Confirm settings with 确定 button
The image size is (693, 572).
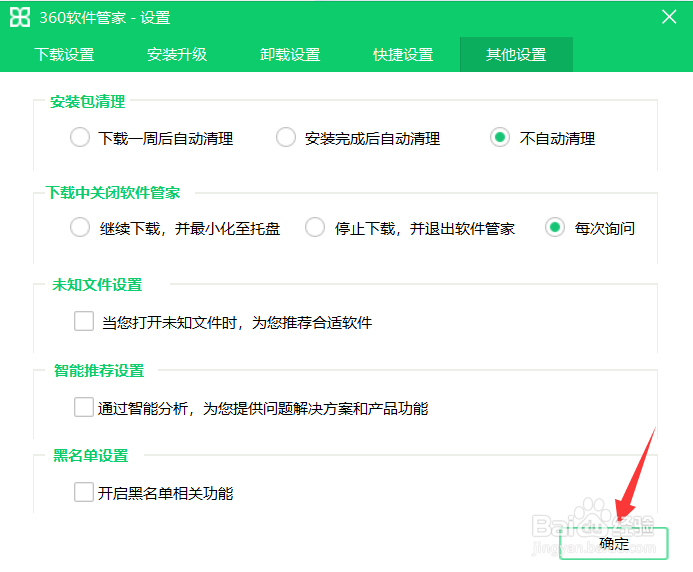[x=613, y=543]
